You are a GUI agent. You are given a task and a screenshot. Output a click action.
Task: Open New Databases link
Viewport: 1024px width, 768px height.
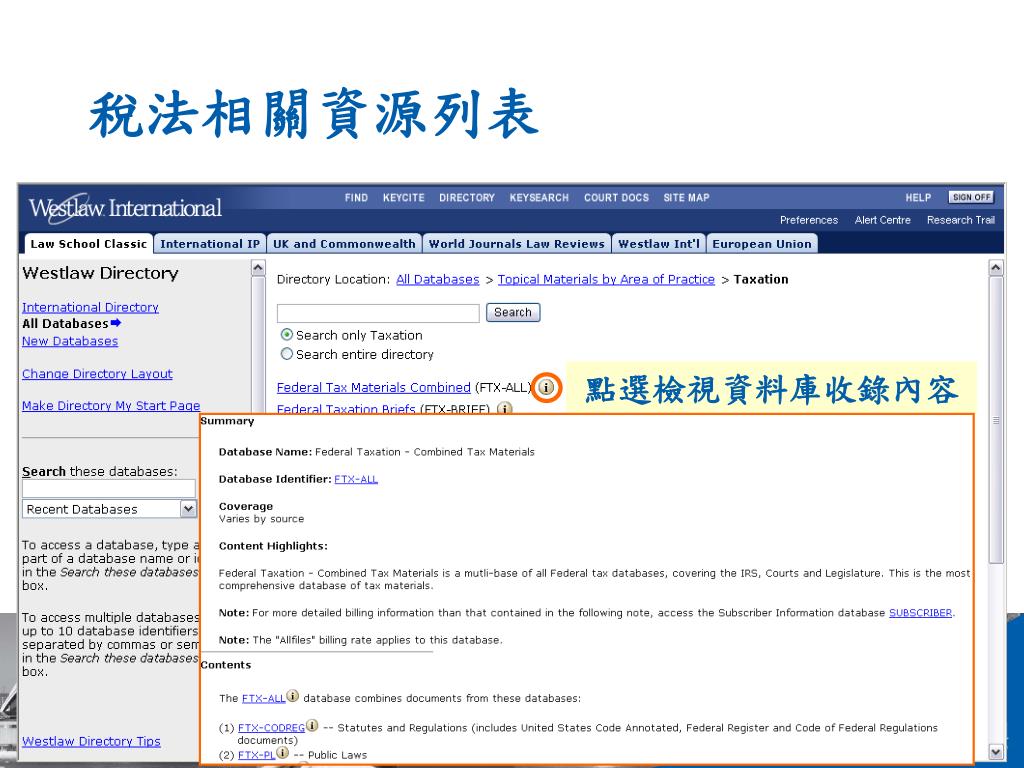70,341
